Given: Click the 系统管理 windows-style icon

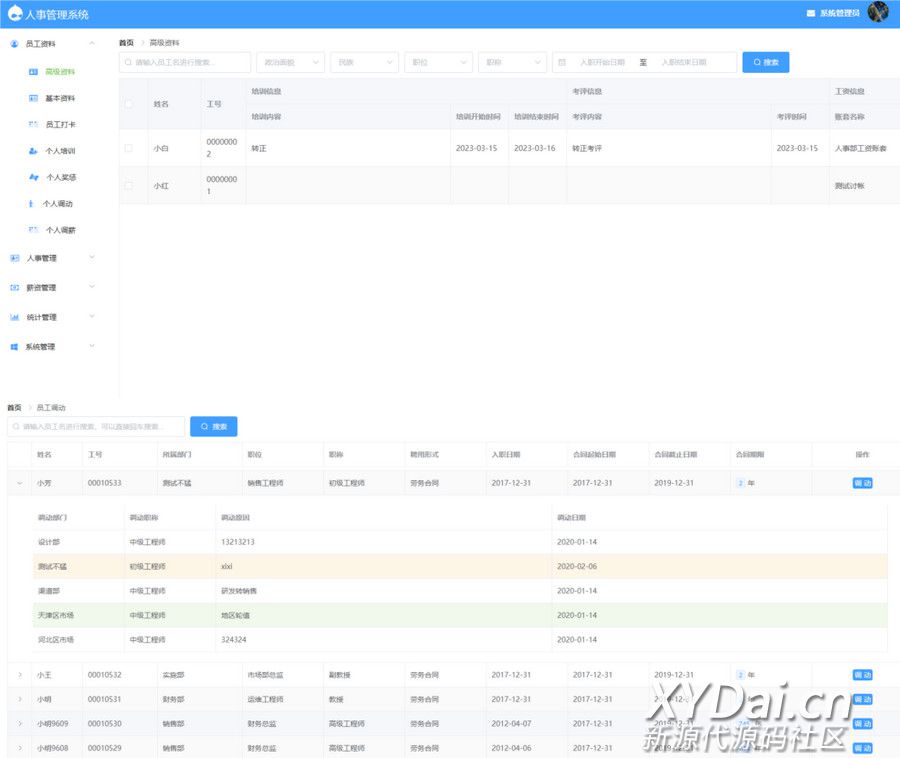Looking at the screenshot, I should (x=14, y=347).
